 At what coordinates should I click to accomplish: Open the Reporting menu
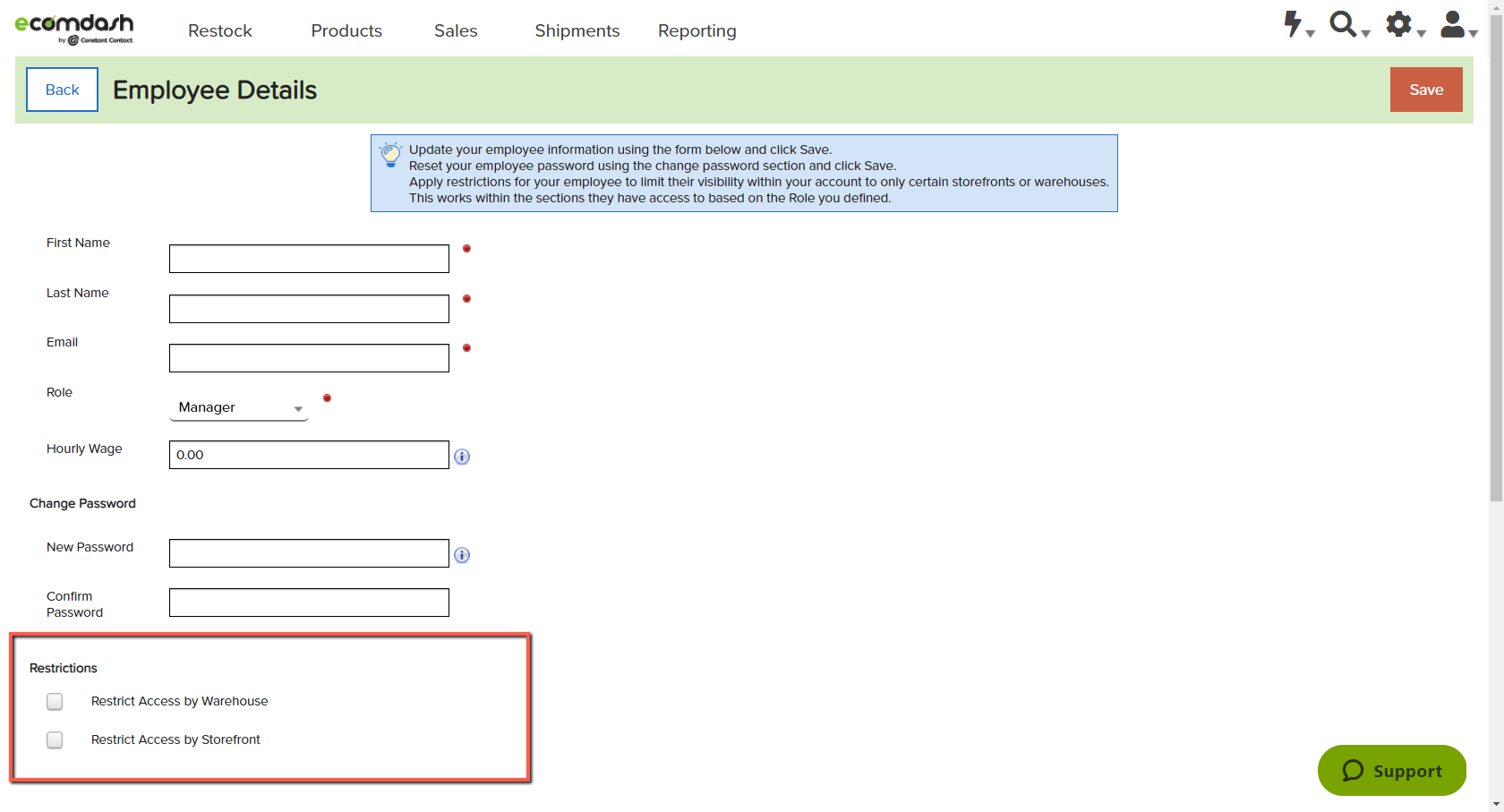(x=697, y=31)
